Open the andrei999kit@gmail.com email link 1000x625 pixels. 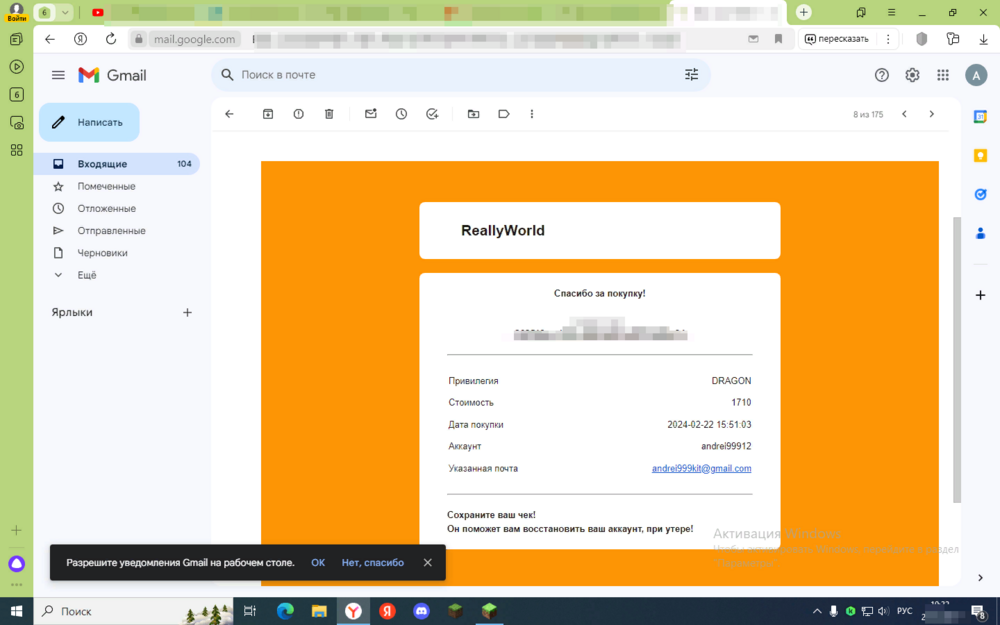pos(702,468)
